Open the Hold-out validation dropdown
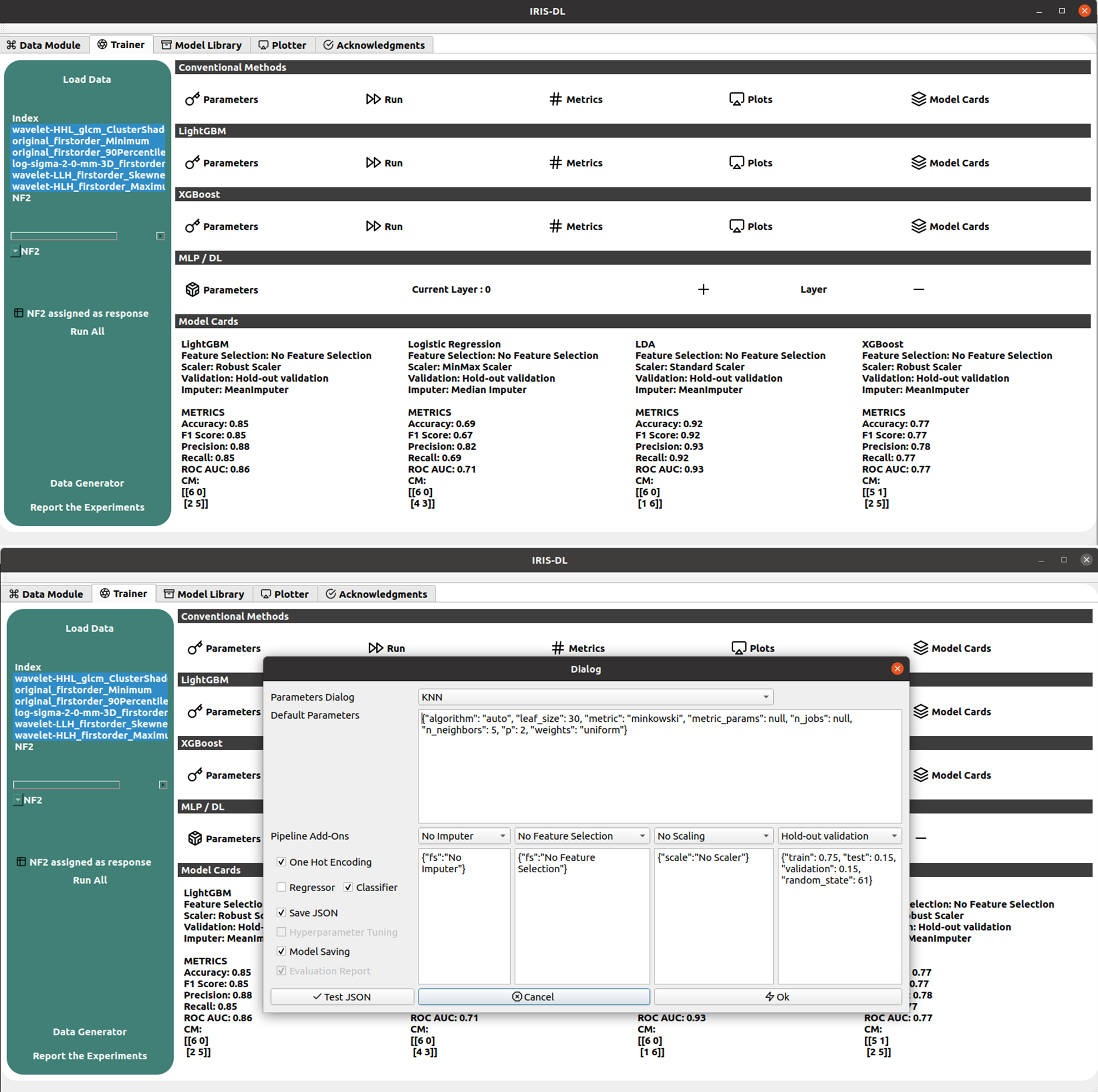The image size is (1098, 1092). [839, 836]
